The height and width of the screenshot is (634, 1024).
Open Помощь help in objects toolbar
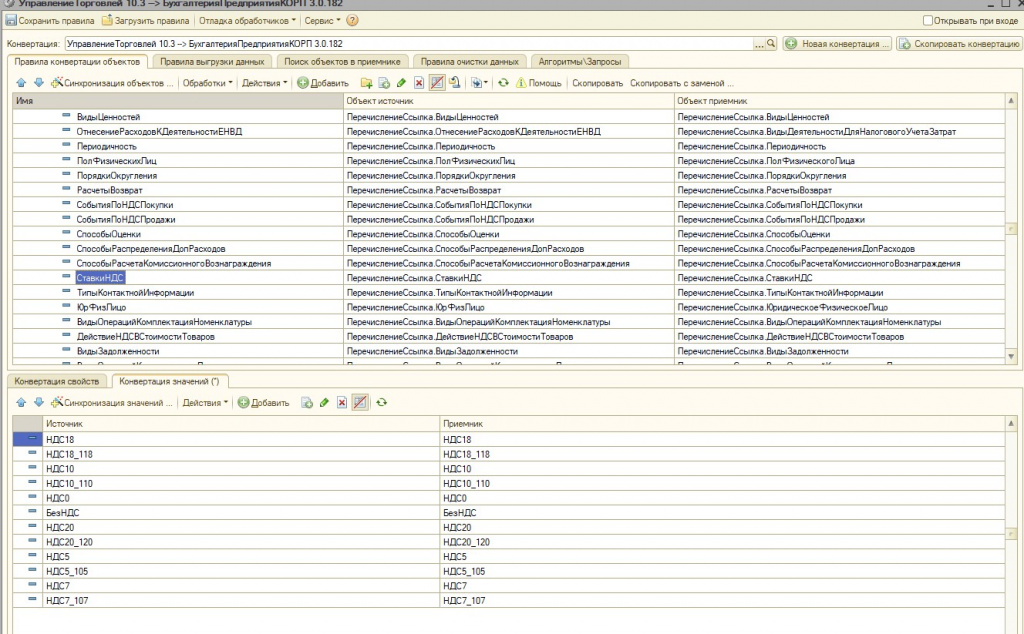[x=539, y=83]
